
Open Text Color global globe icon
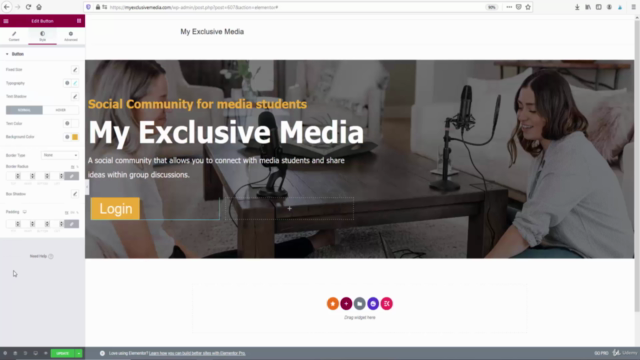pyautogui.click(x=67, y=123)
